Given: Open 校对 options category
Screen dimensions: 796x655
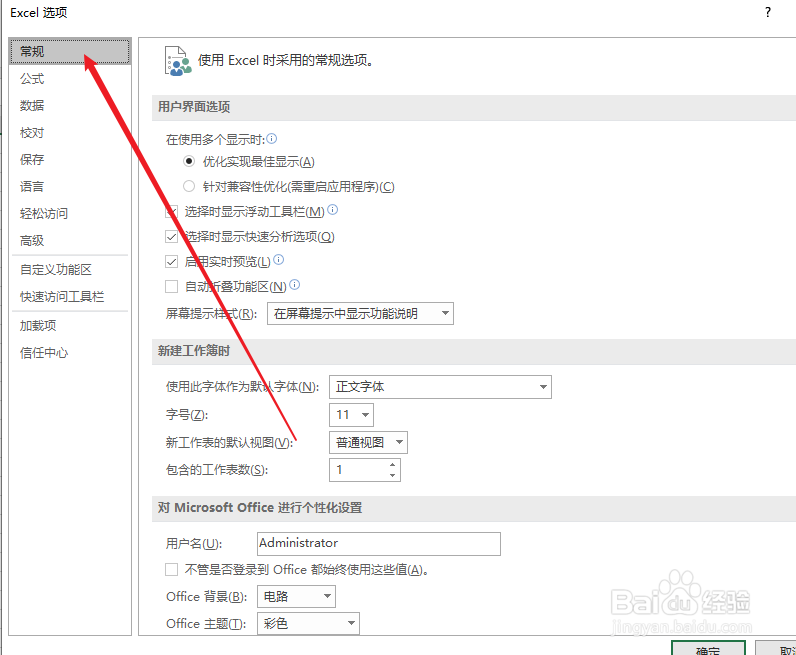Looking at the screenshot, I should [x=70, y=133].
